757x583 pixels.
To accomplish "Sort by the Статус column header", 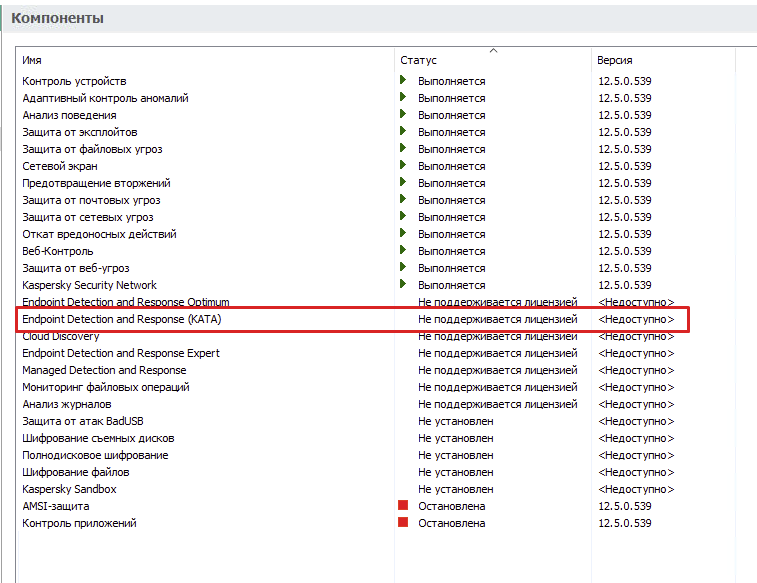I will click(418, 60).
